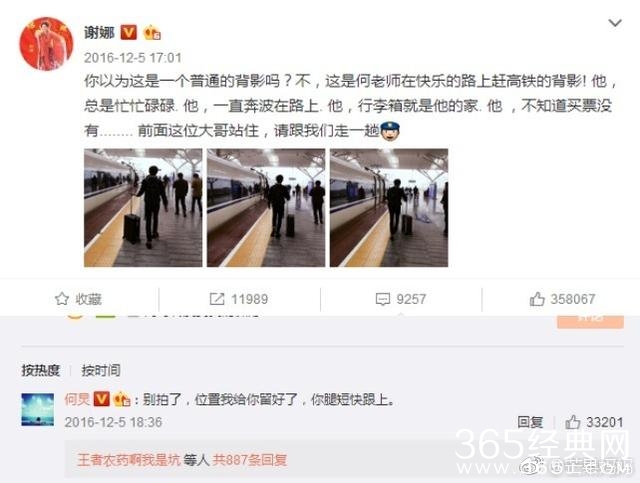Image resolution: width=640 pixels, height=483 pixels.
Task: Open the 谢娜 username link
Action: [99, 32]
